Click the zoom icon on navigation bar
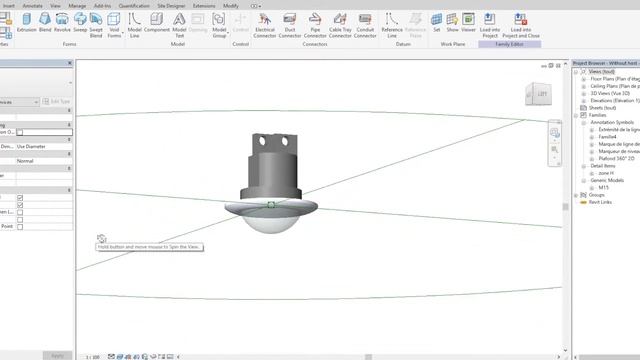This screenshot has height=360, width=640. (554, 150)
